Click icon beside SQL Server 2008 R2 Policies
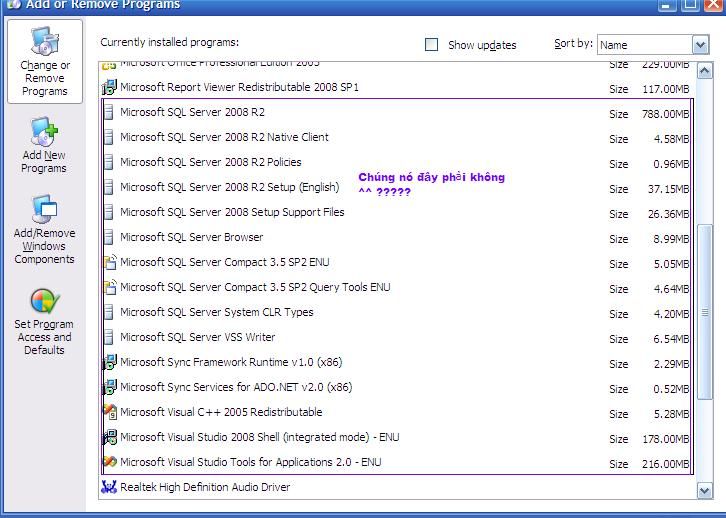This screenshot has width=726, height=518. (109, 162)
